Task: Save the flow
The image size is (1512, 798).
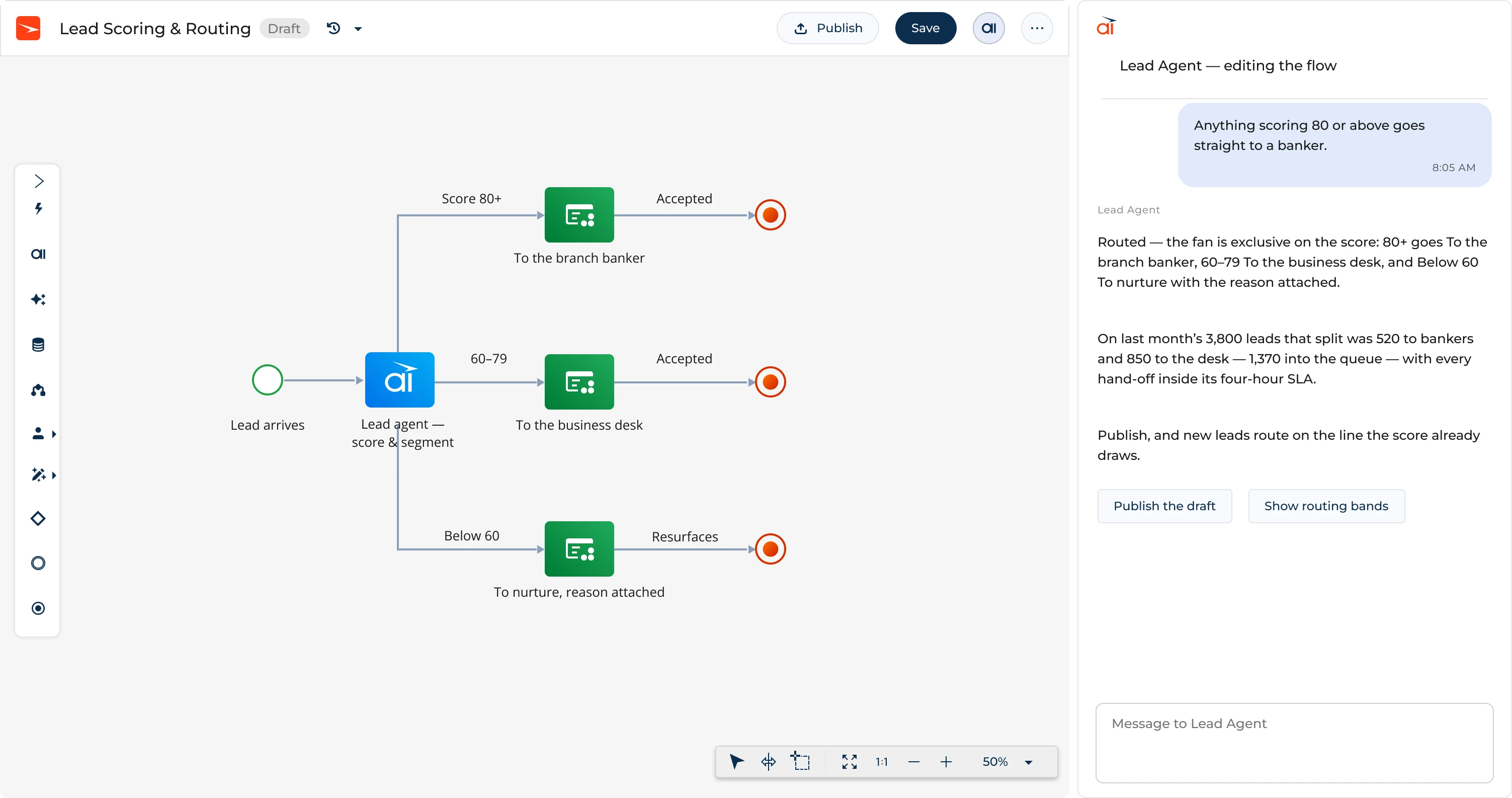Action: tap(925, 28)
